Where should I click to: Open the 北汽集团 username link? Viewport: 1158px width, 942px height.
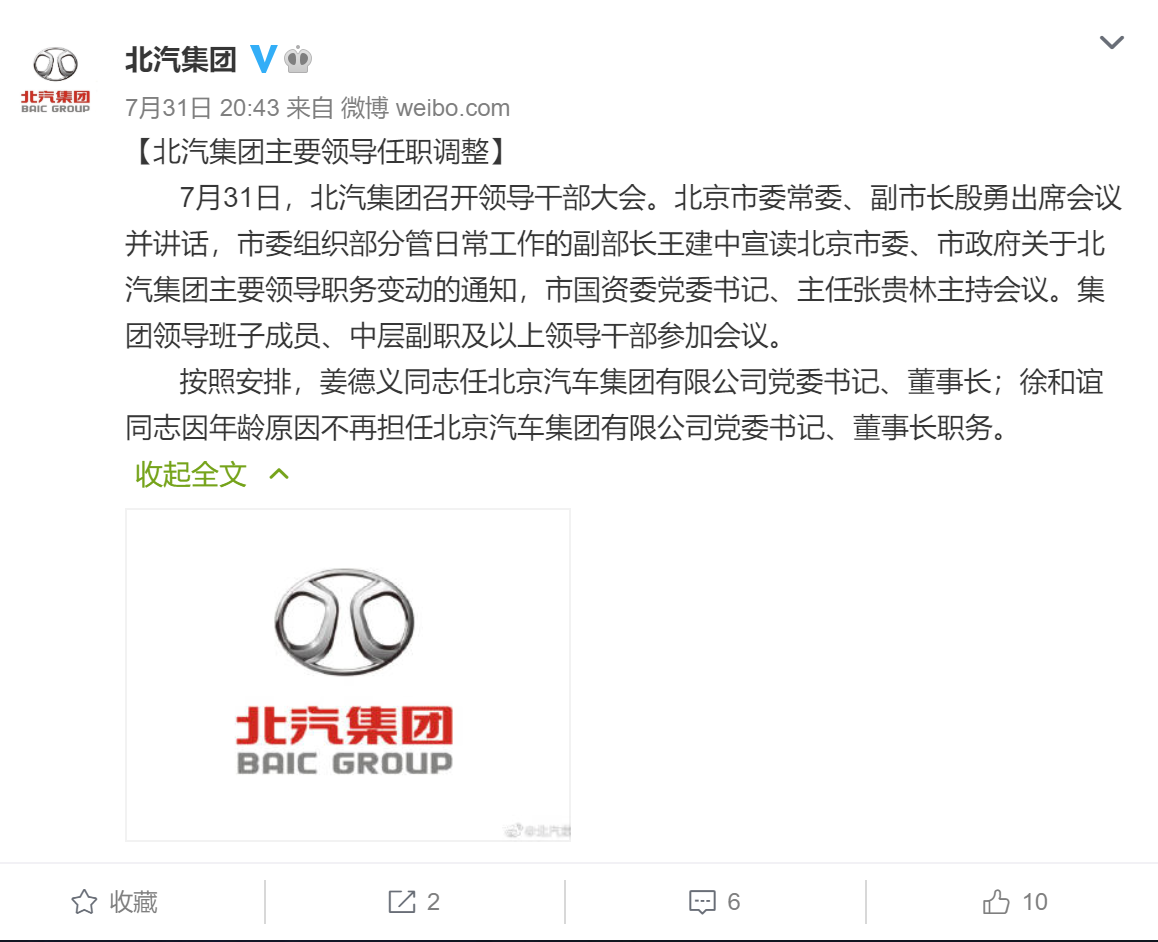click(x=181, y=59)
